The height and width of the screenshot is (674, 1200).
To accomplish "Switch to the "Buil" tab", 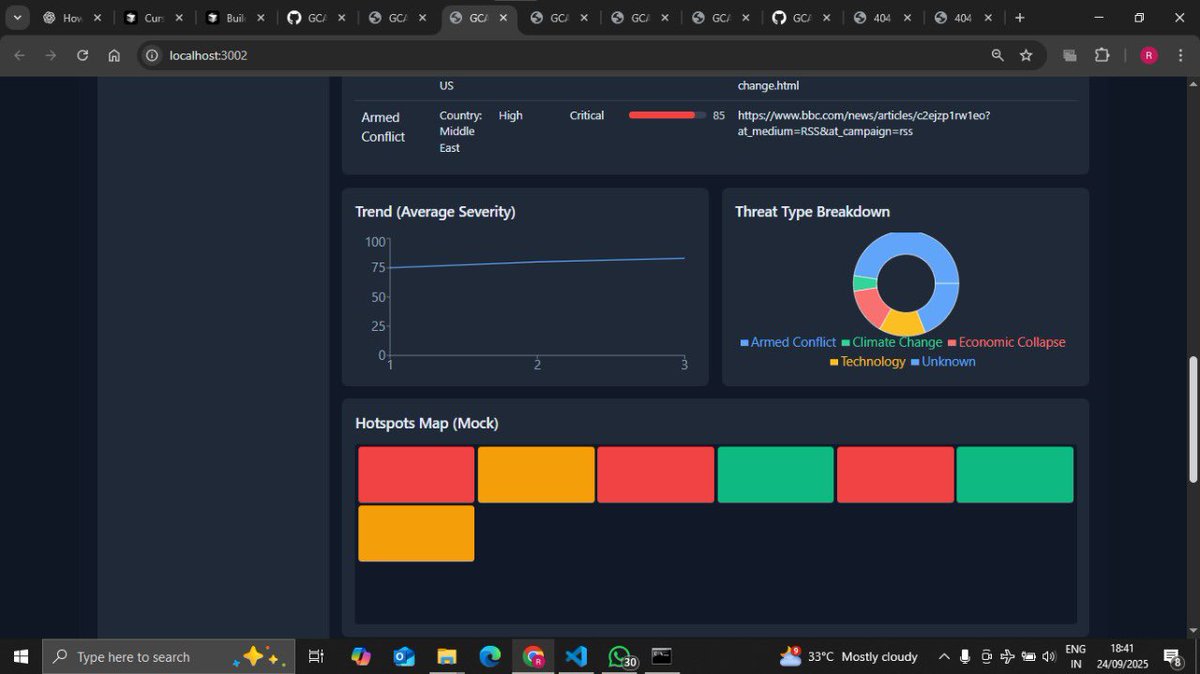I will tap(235, 18).
